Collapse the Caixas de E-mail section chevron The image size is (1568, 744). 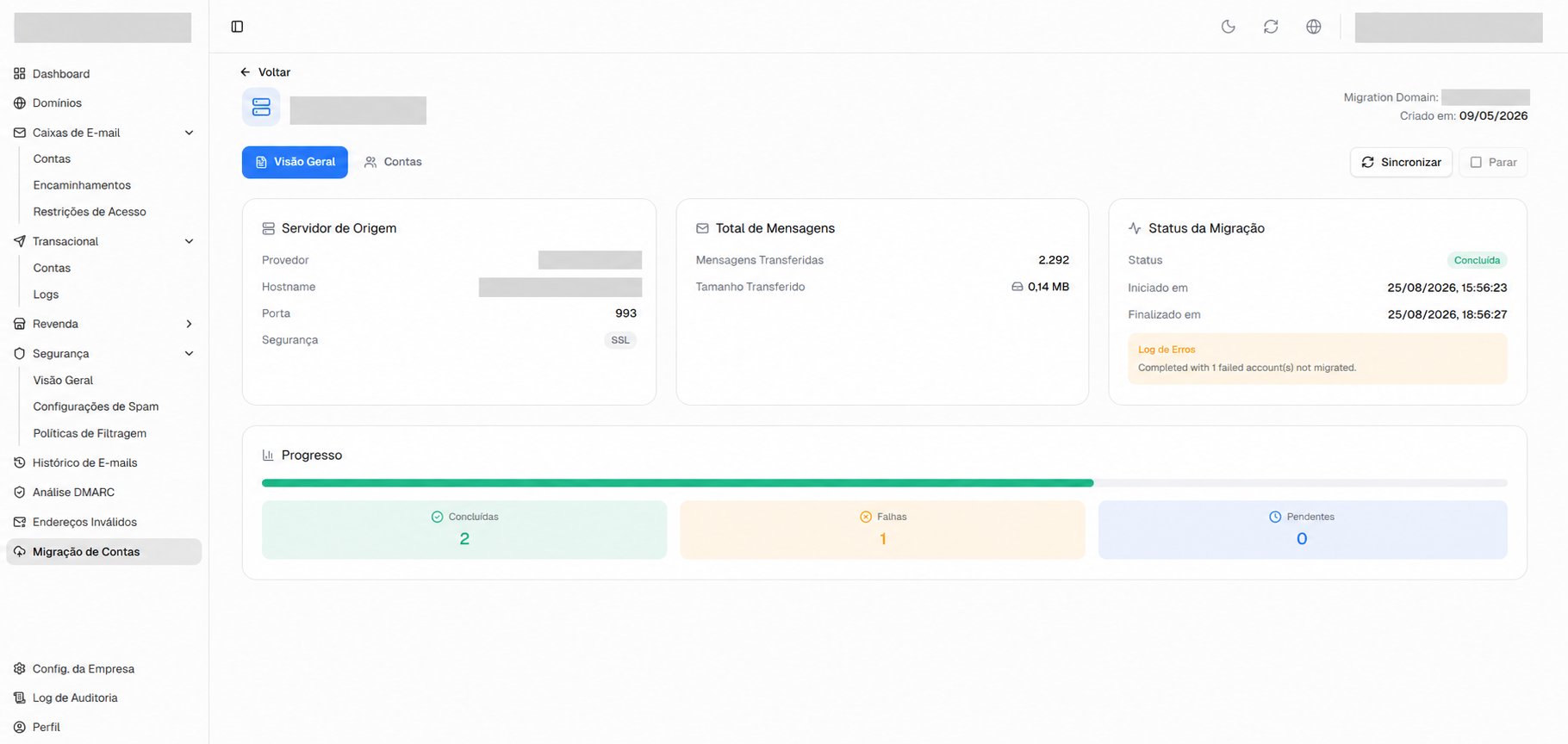click(190, 133)
